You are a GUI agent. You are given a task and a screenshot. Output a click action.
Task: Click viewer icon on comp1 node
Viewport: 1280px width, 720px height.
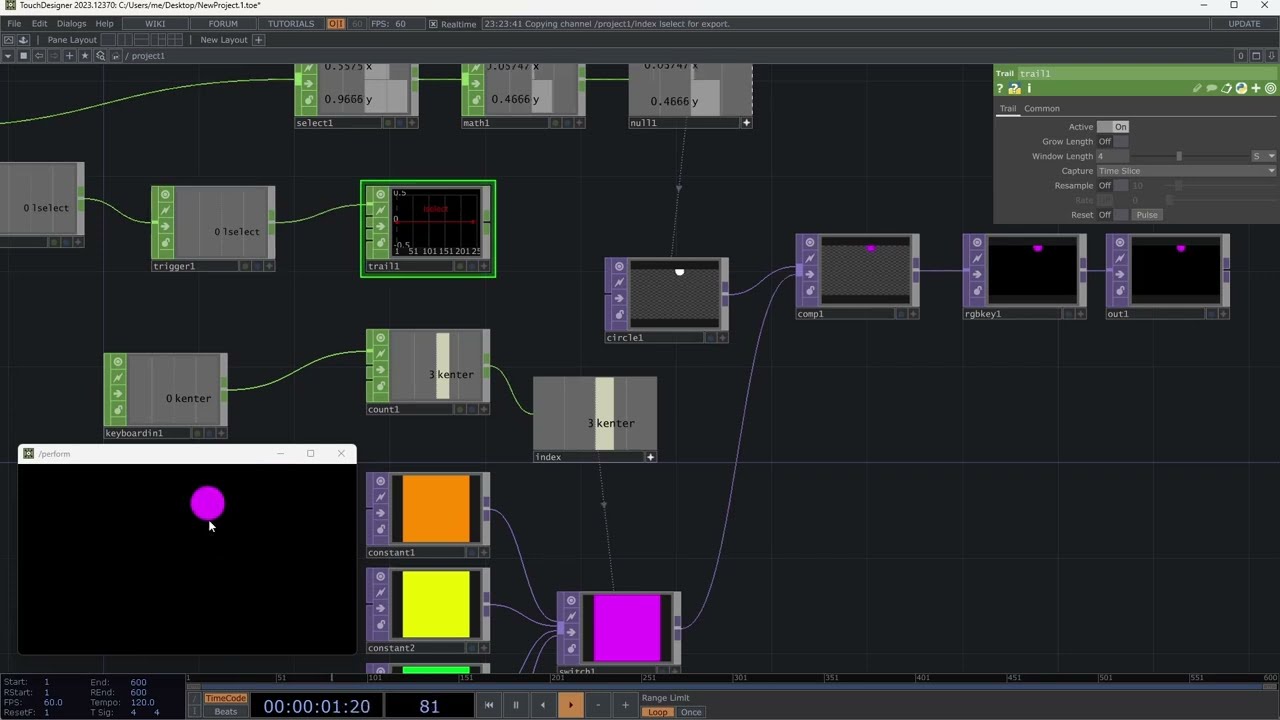pos(810,242)
